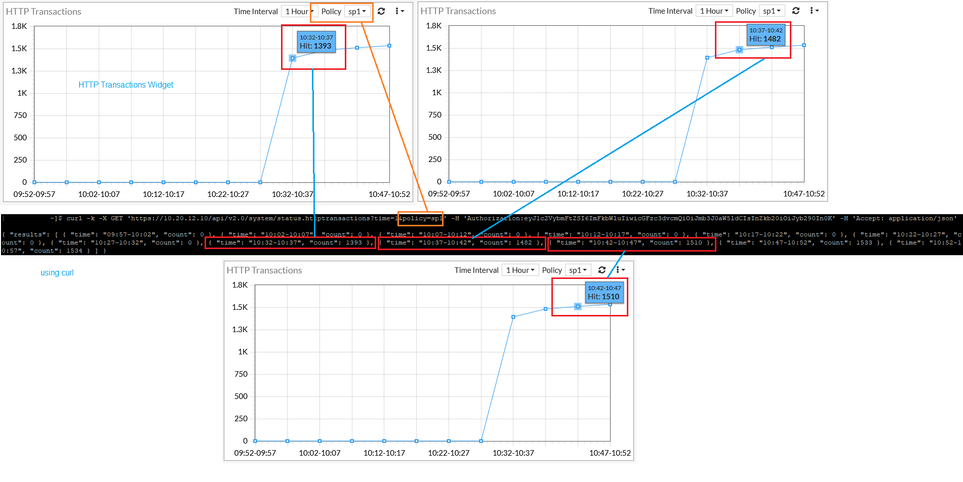963x482 pixels.
Task: Select 10:02-10:07 data point in Hit: 1393 chart
Action: [x=99, y=182]
